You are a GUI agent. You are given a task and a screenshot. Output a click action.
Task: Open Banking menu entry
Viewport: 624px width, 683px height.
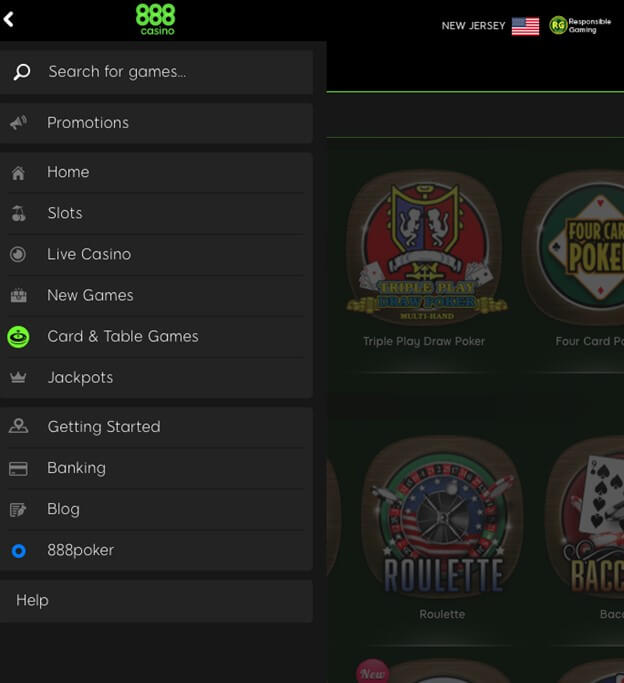coord(156,468)
